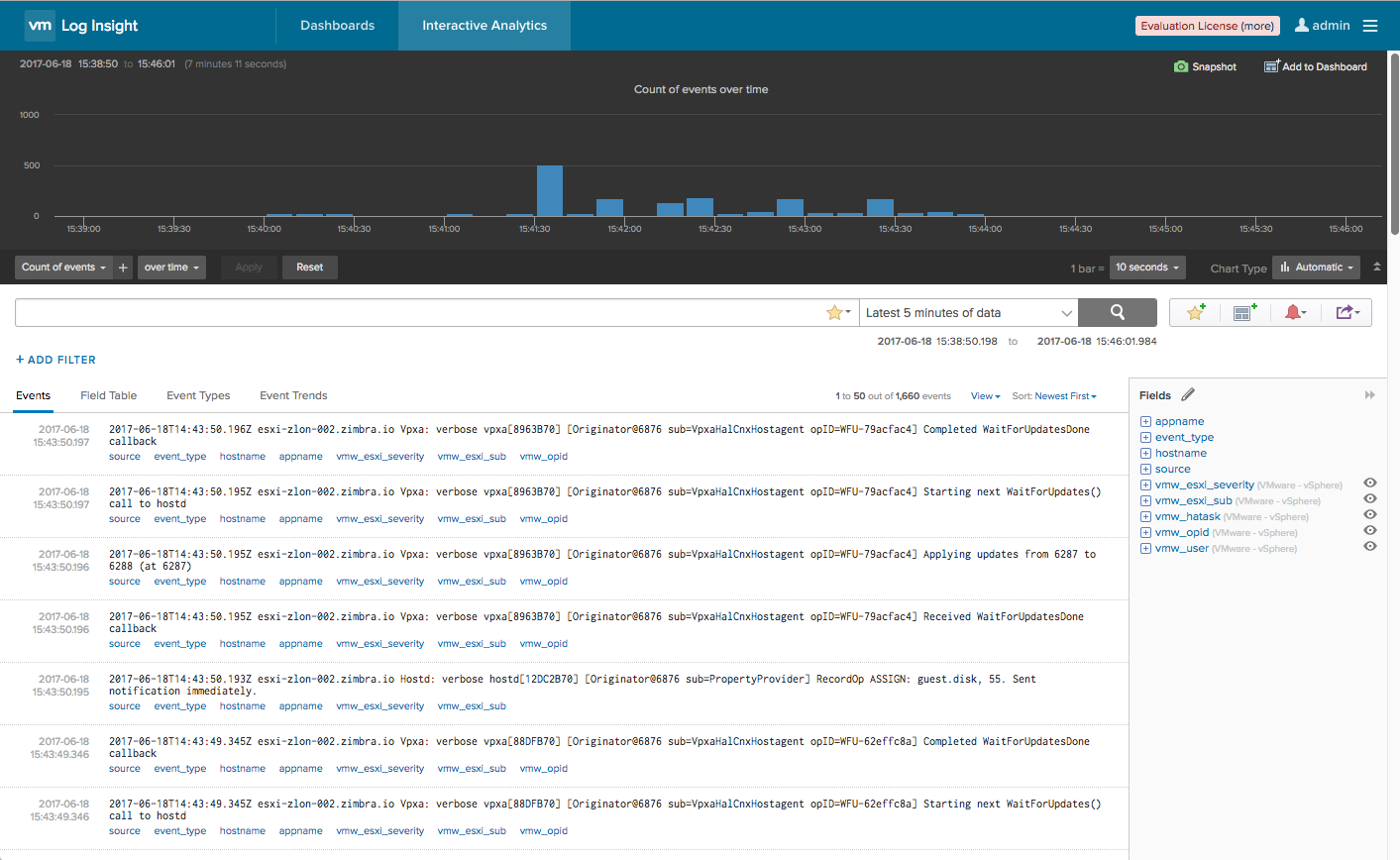Toggle visibility of vmw_user field
The image size is (1400, 860).
[1370, 547]
